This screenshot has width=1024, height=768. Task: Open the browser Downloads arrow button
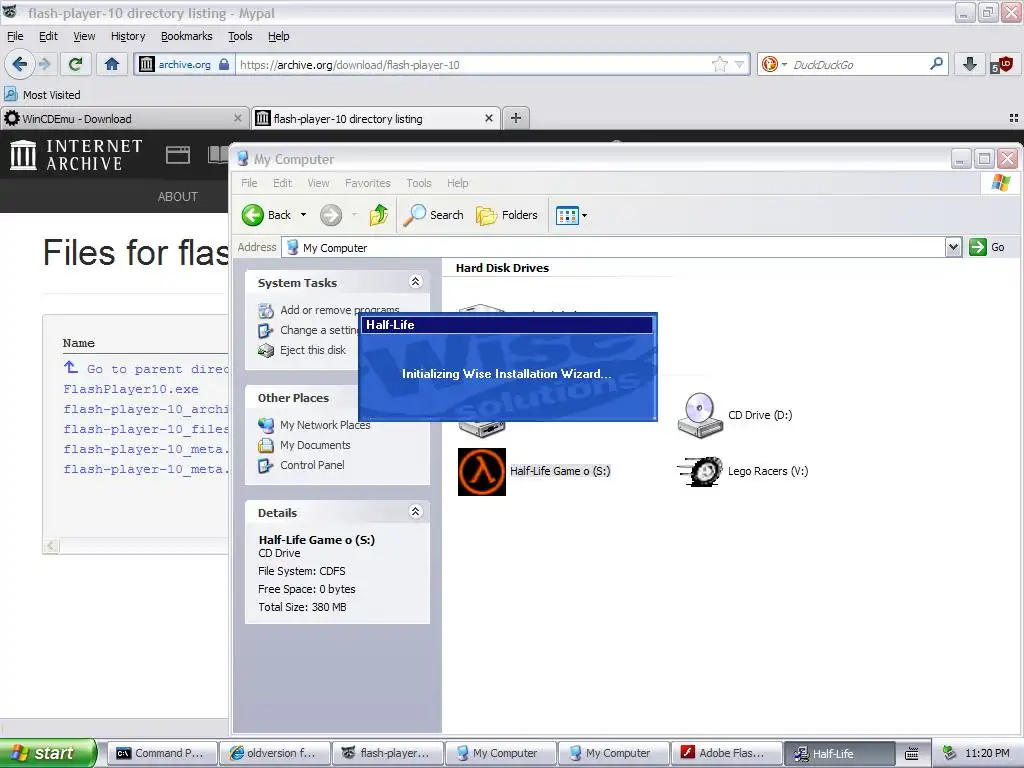pos(970,64)
